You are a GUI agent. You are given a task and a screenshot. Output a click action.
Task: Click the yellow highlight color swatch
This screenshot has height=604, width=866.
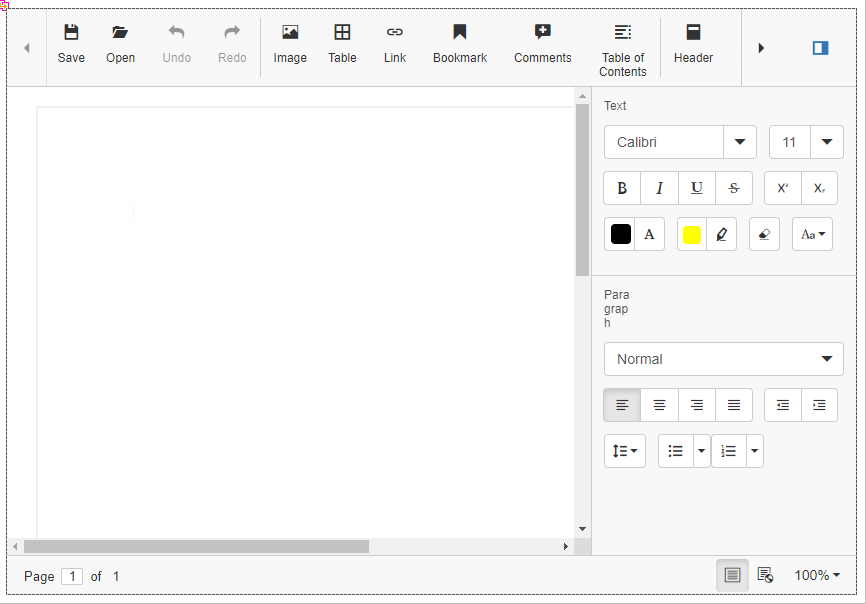(692, 234)
